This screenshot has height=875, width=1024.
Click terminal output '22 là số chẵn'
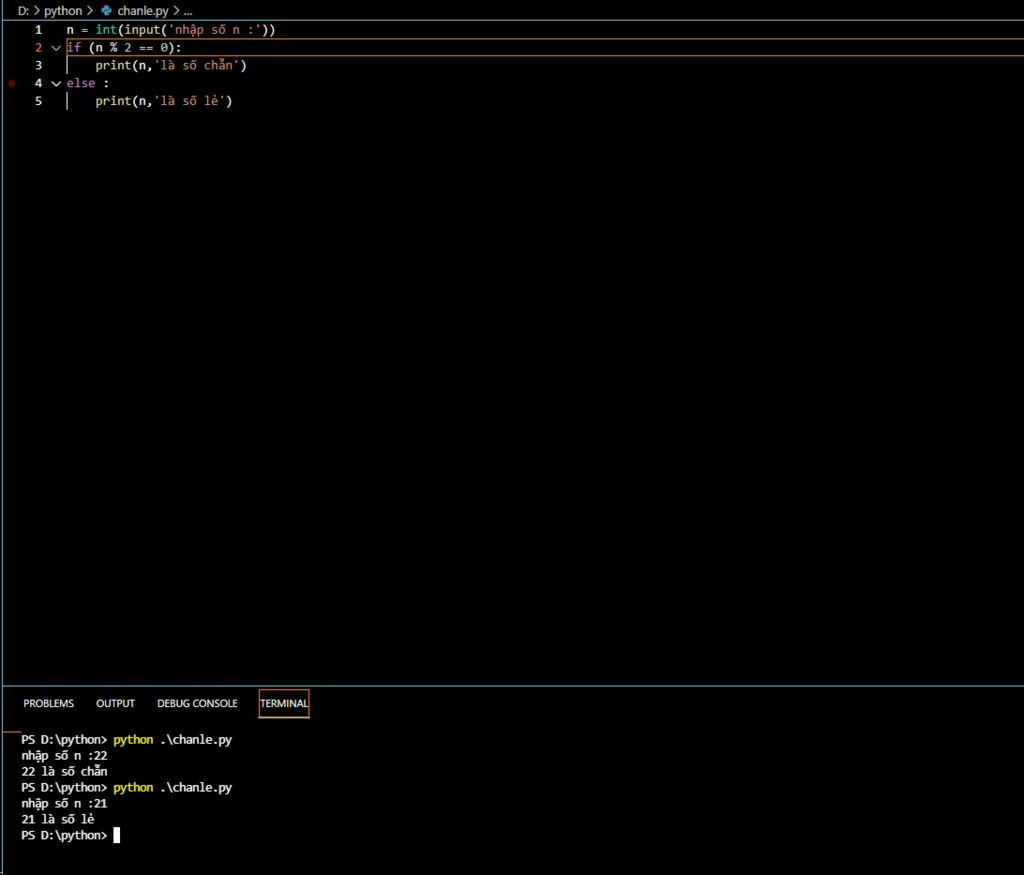click(x=64, y=771)
